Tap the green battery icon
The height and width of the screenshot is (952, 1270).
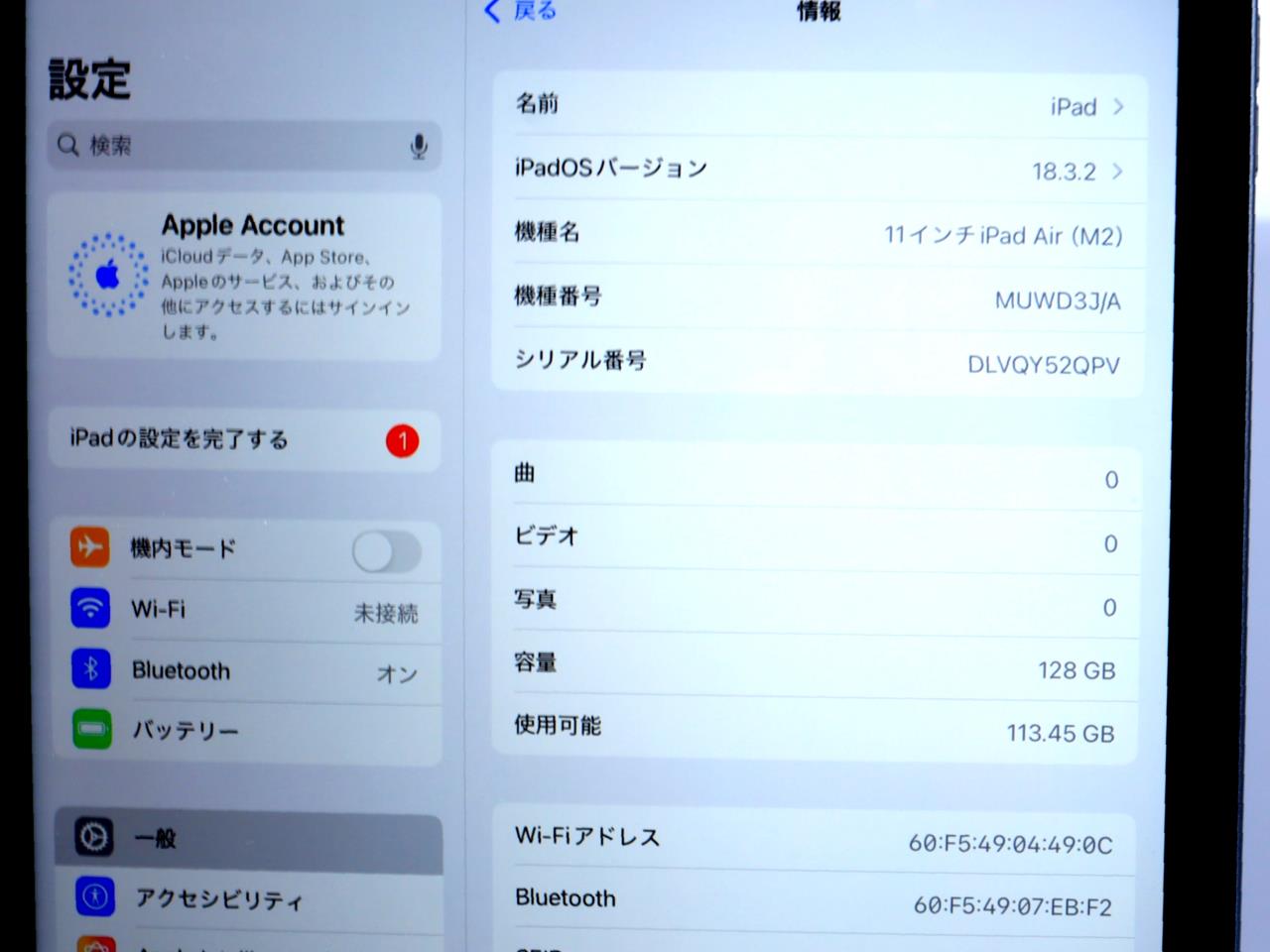(x=92, y=730)
